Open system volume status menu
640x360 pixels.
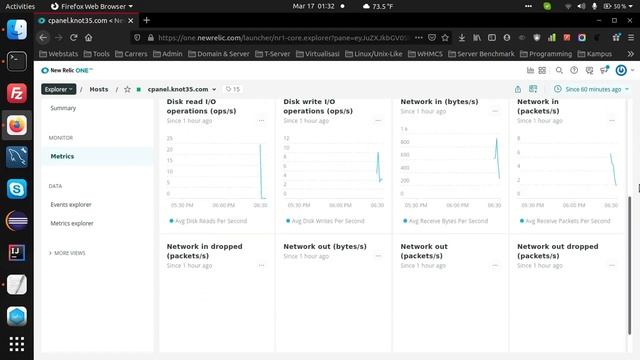[x=581, y=6]
